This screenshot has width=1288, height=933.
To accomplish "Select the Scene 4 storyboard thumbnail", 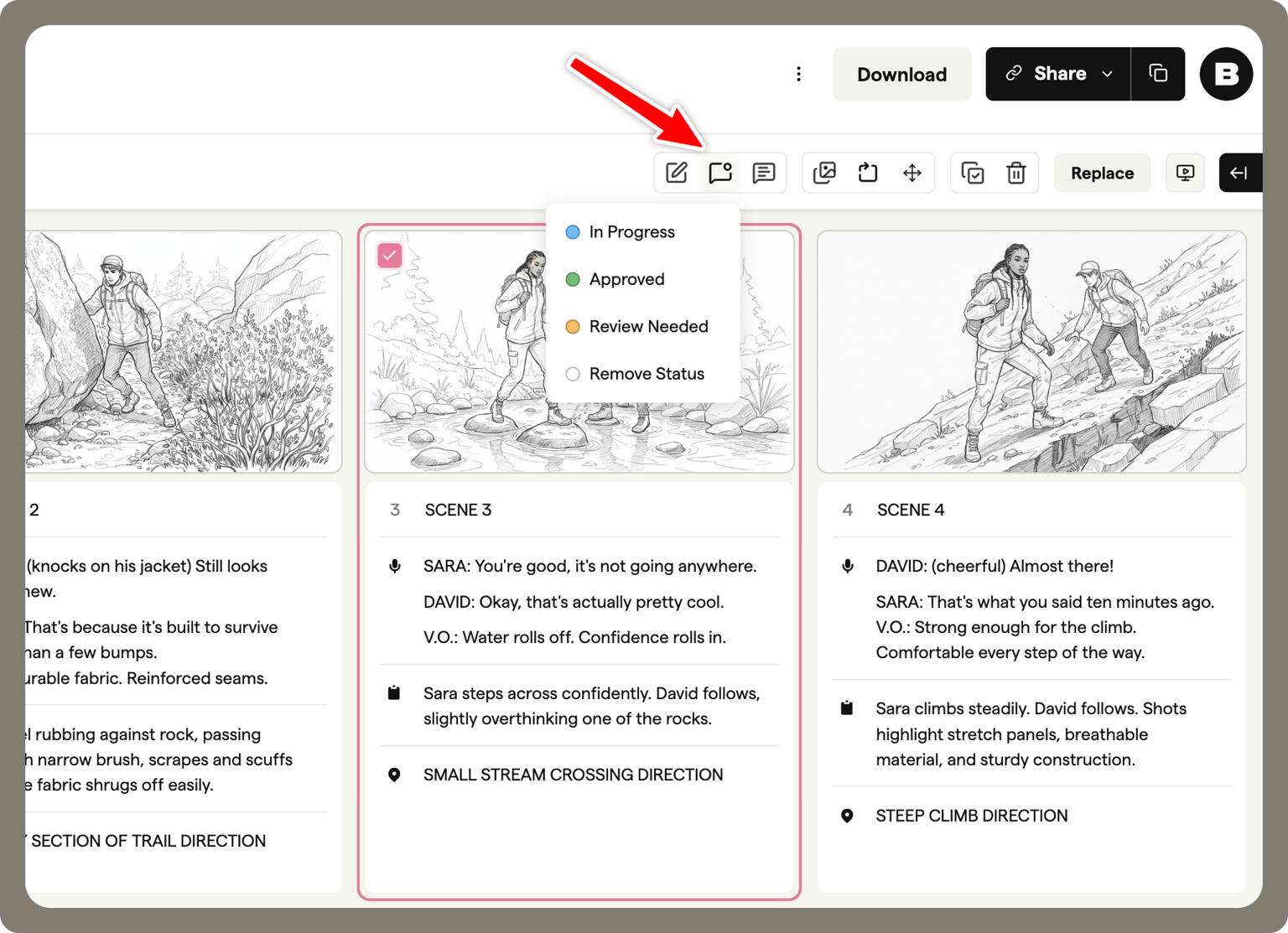I will click(1031, 352).
